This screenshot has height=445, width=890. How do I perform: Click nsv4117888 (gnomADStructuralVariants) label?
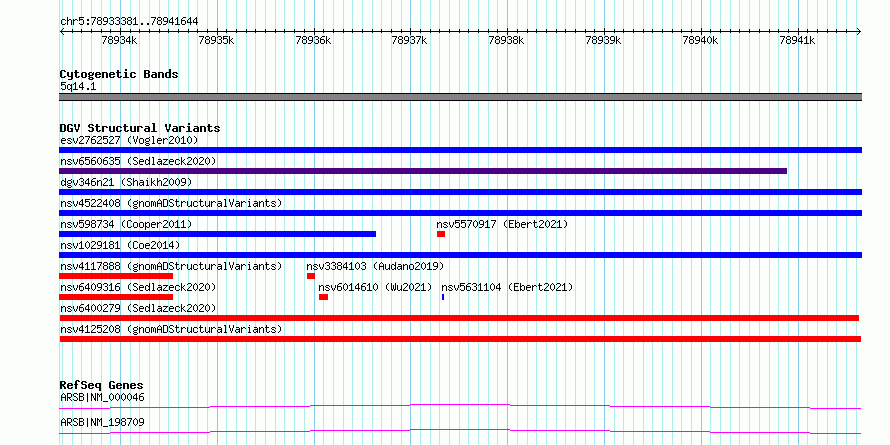[171, 266]
